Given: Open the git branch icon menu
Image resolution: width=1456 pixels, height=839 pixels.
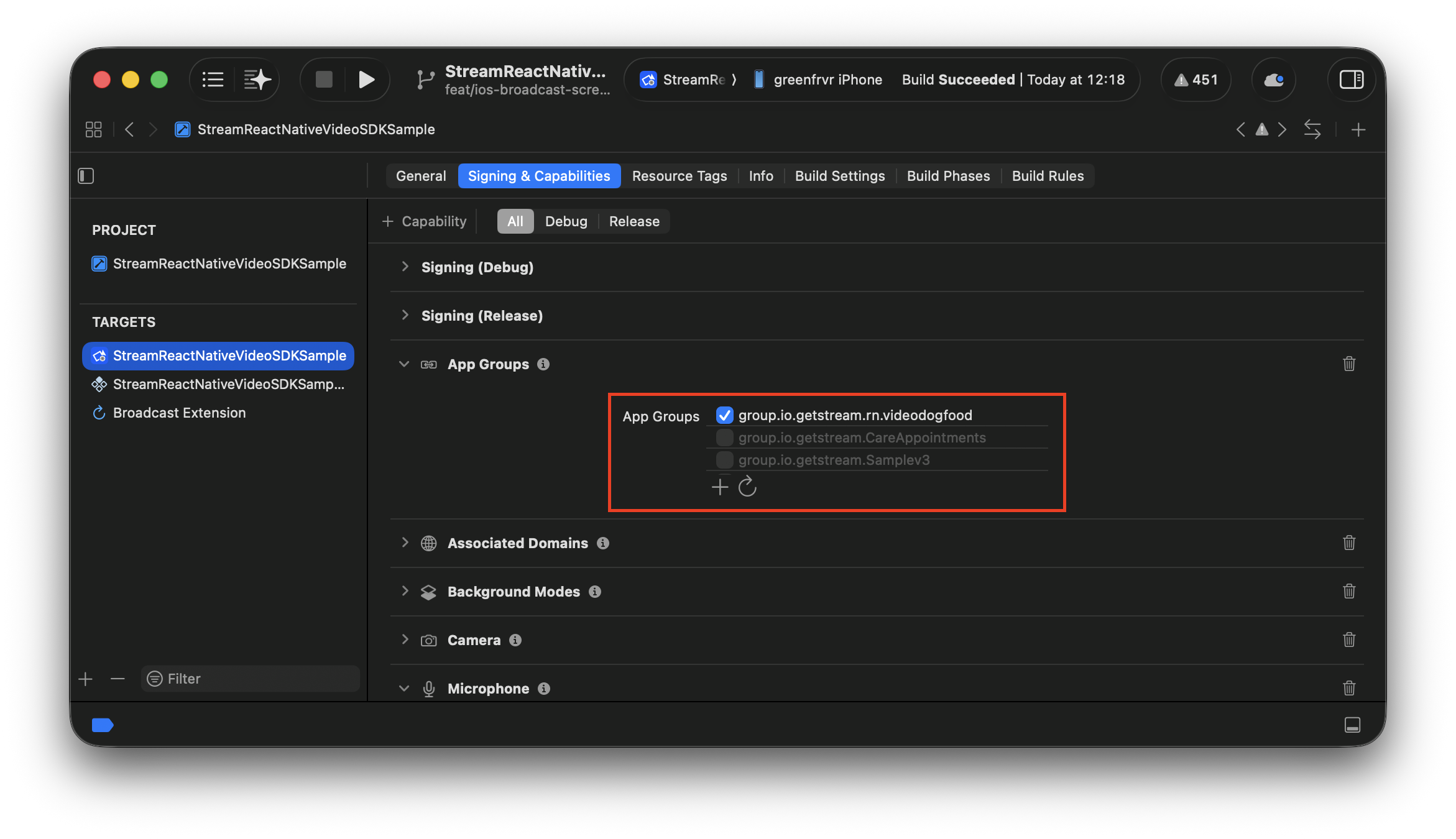Looking at the screenshot, I should coord(426,80).
